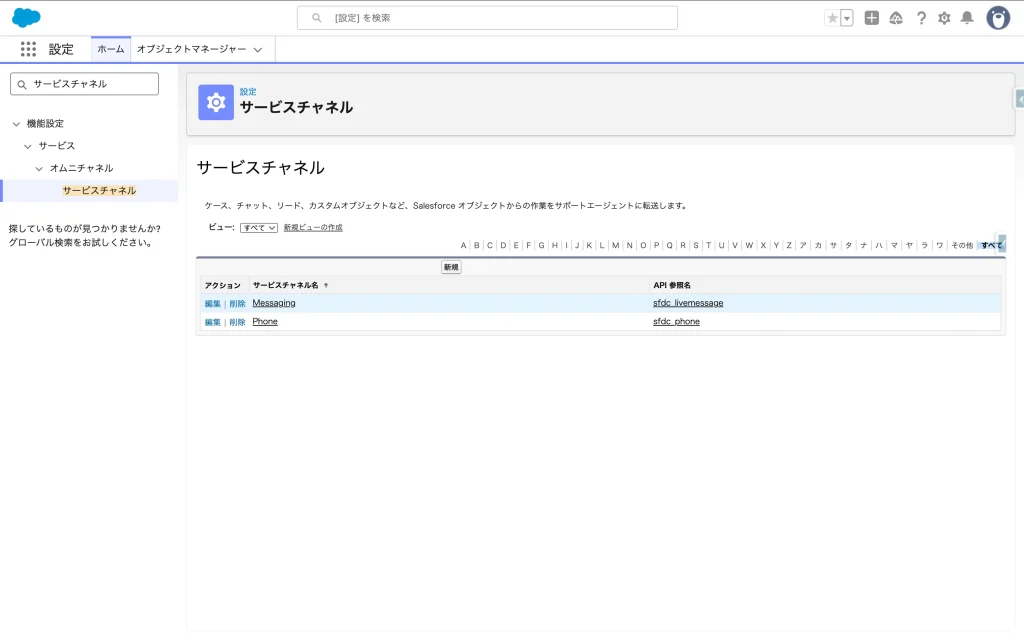Open the global actions plus icon
Screen dimensions: 1024x640
coord(872,18)
